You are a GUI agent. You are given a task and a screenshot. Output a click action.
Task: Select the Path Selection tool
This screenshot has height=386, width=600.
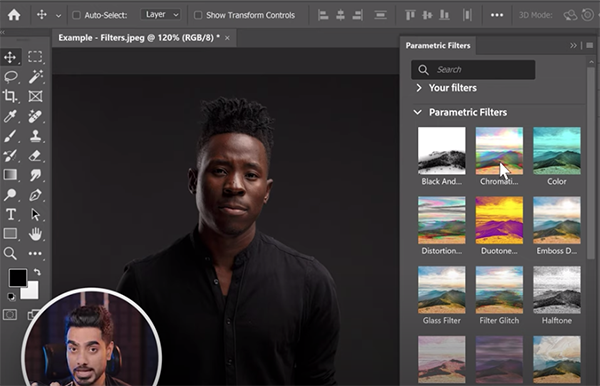point(35,214)
